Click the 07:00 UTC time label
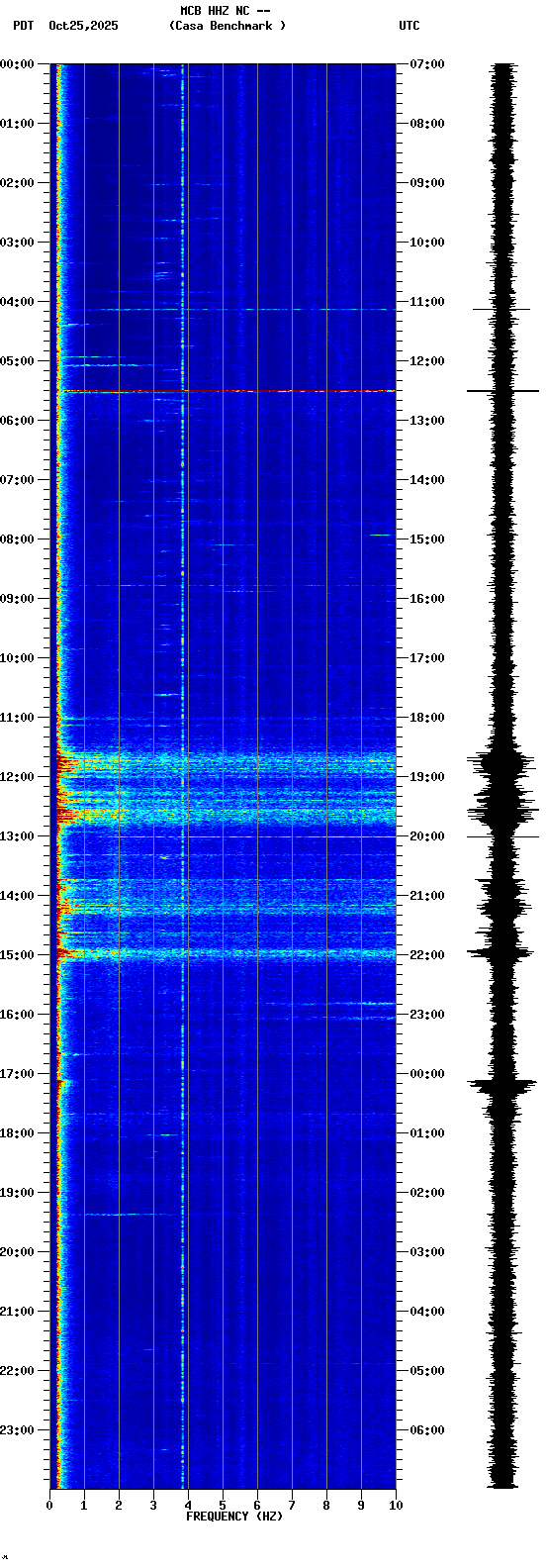Screen dimensions: 546x1568 point(427,64)
